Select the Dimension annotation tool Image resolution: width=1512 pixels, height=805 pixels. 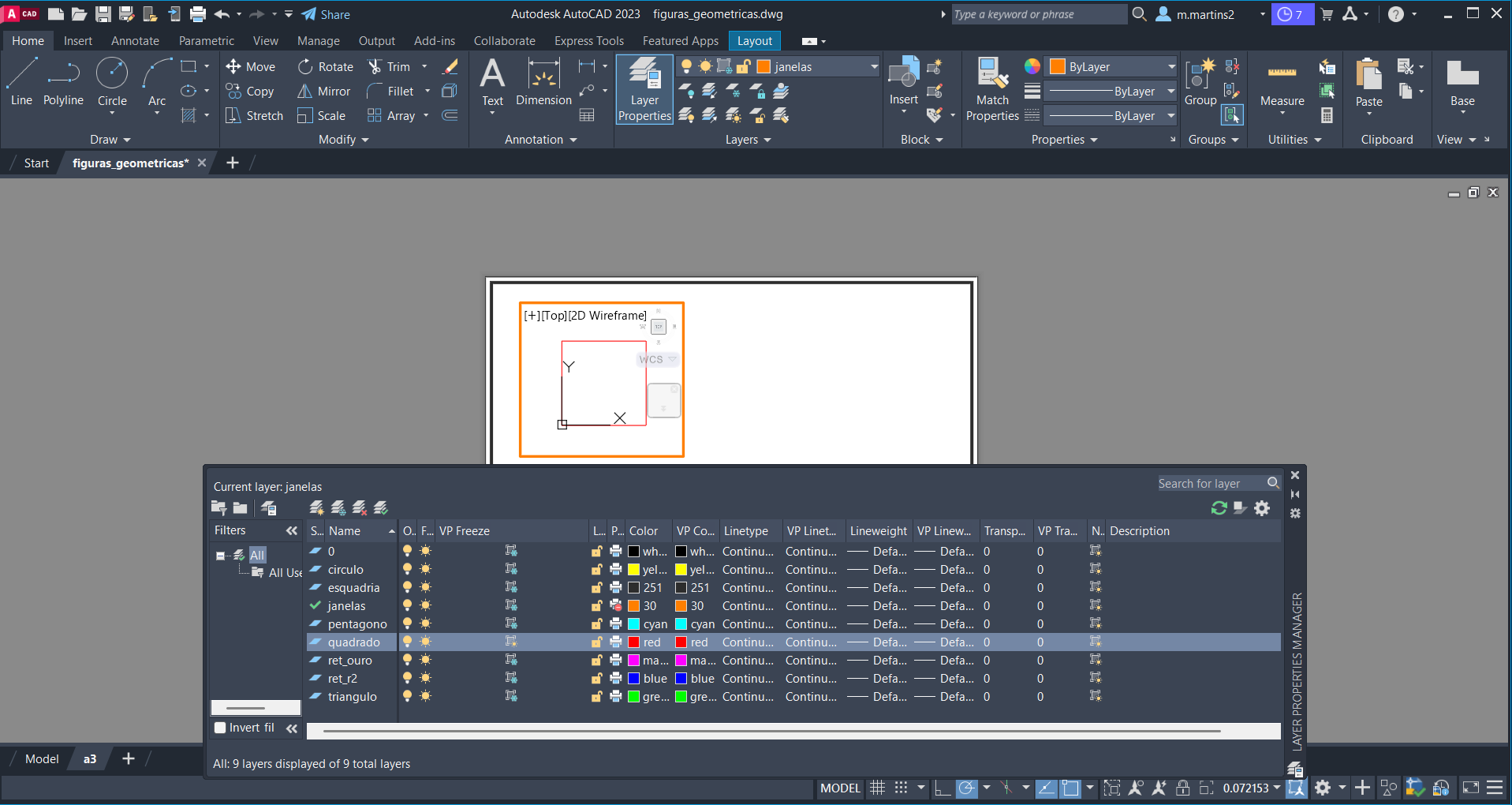(x=543, y=82)
